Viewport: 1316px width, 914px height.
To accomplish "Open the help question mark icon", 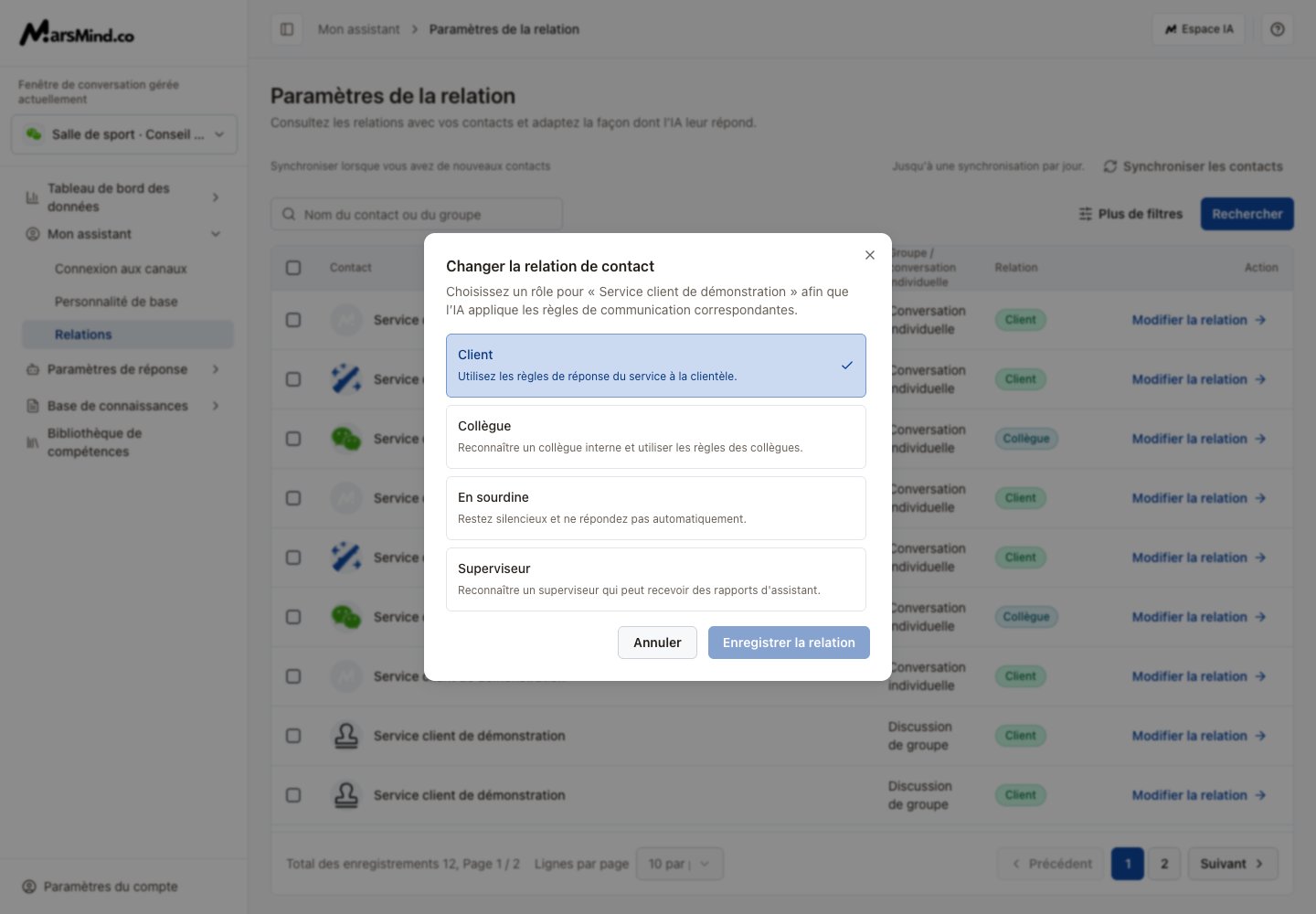I will (x=1278, y=29).
